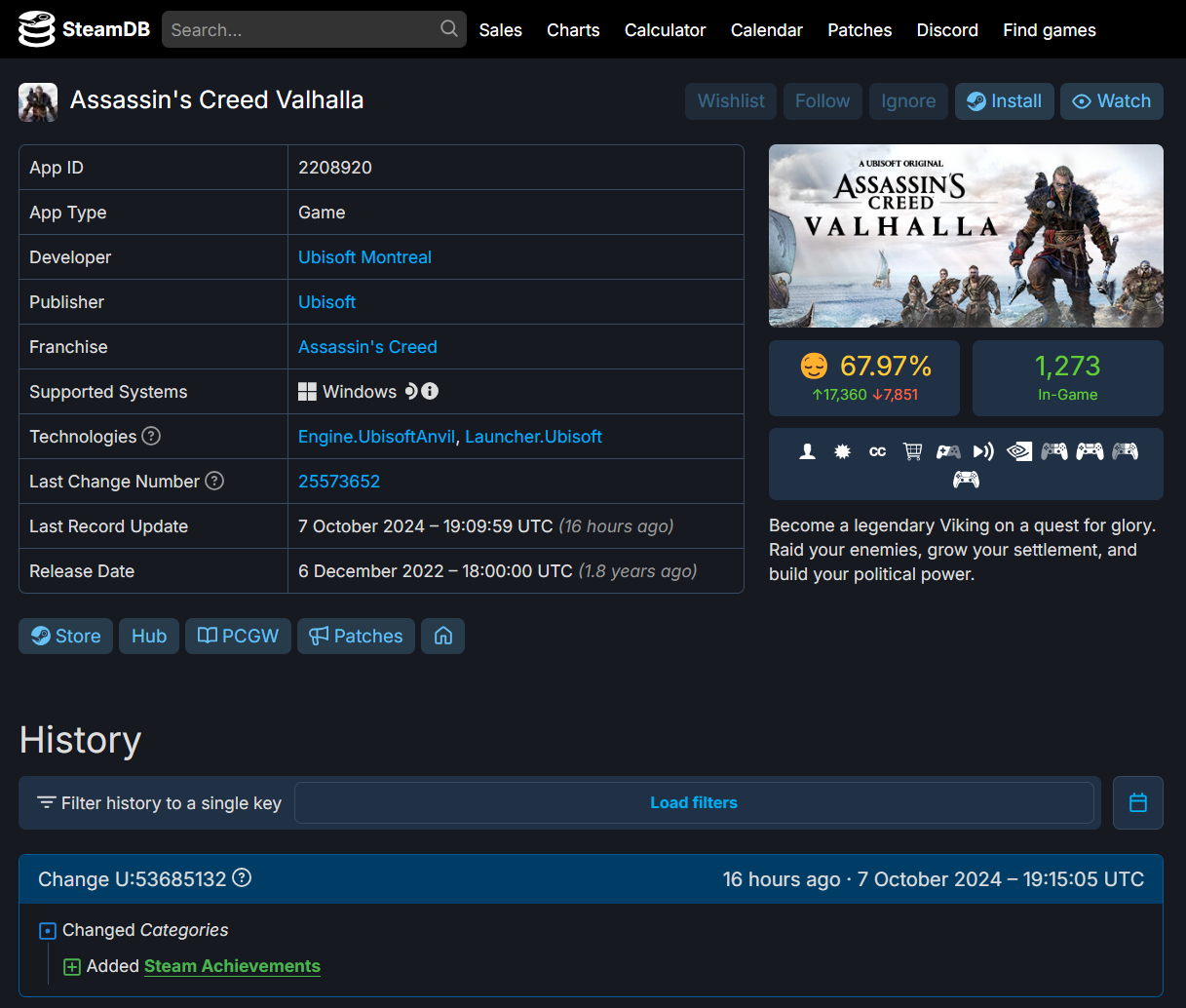Viewport: 1186px width, 1008px height.
Task: Toggle Watch for this app
Action: pyautogui.click(x=1111, y=100)
